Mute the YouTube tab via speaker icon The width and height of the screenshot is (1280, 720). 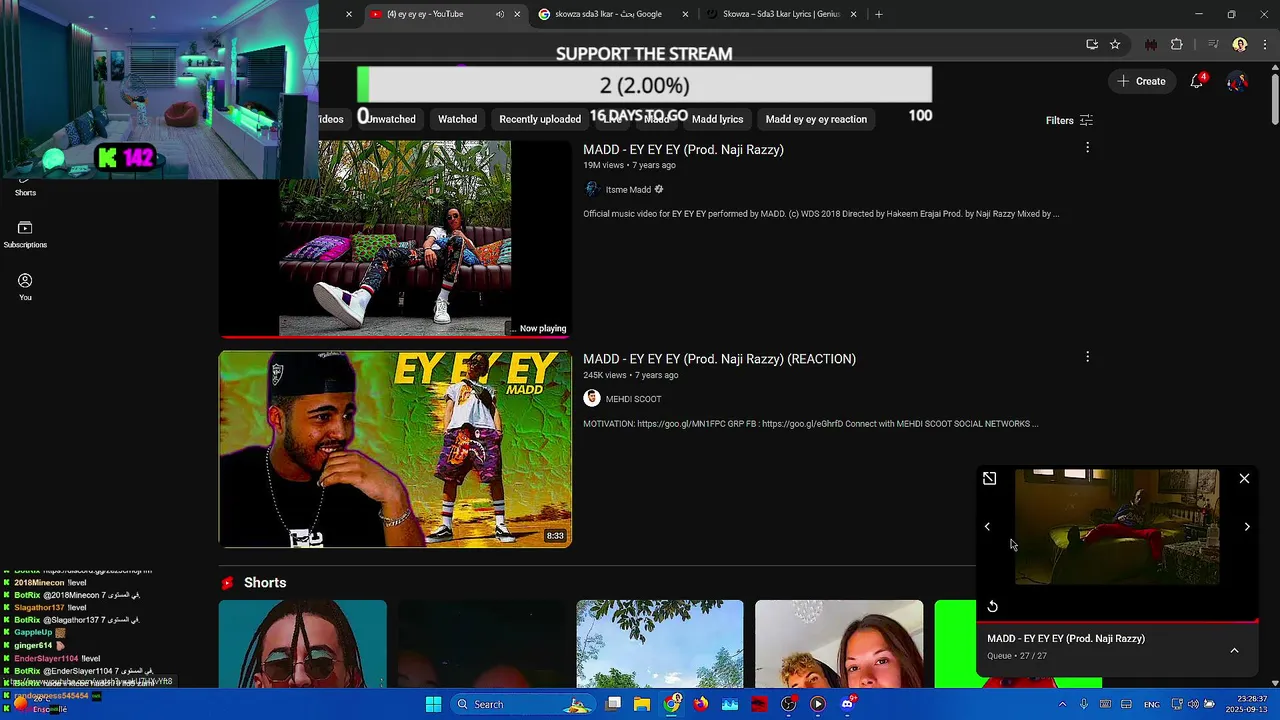pyautogui.click(x=499, y=14)
